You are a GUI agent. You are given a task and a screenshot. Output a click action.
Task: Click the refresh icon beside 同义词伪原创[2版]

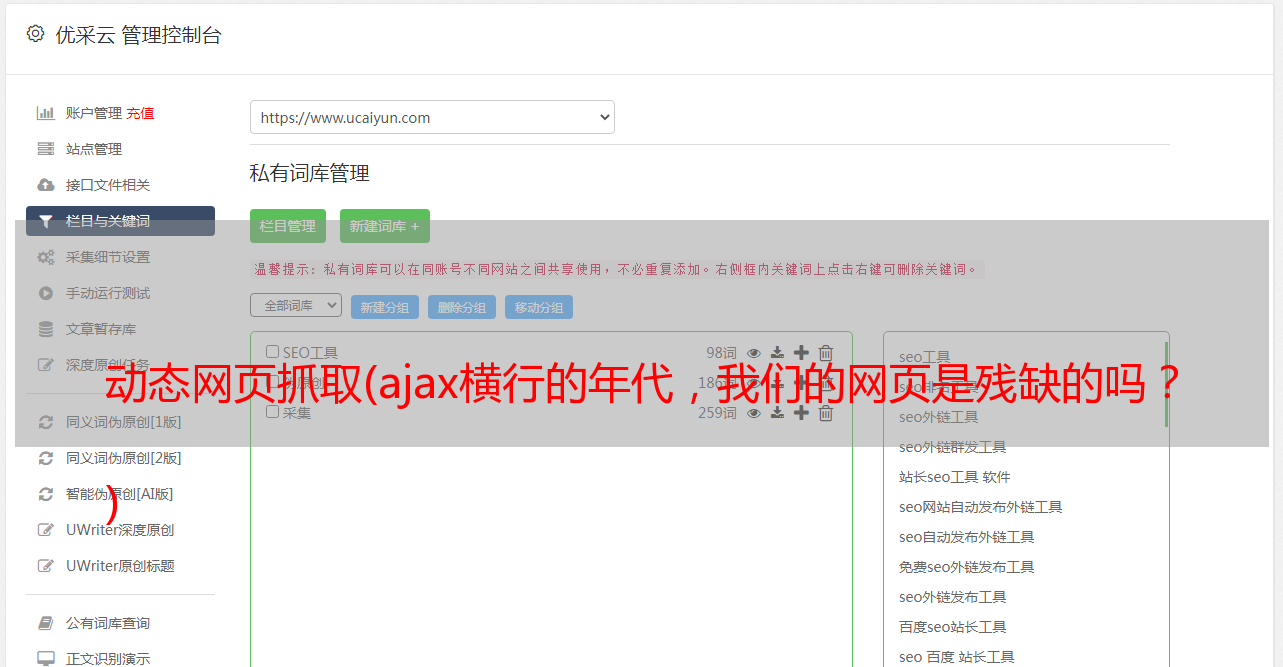pos(45,458)
